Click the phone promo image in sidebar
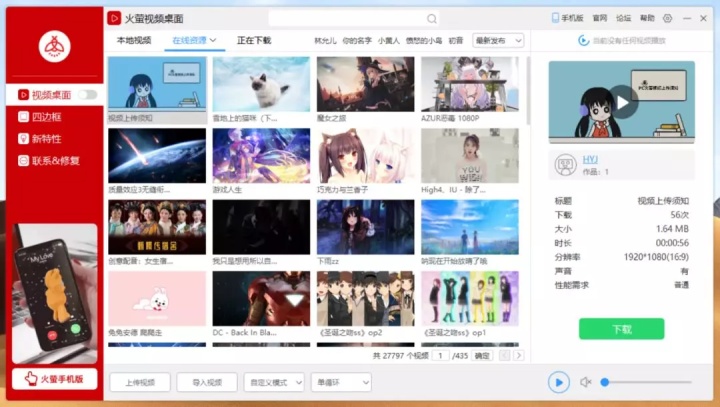Viewport: 720px width, 407px height. pos(55,294)
